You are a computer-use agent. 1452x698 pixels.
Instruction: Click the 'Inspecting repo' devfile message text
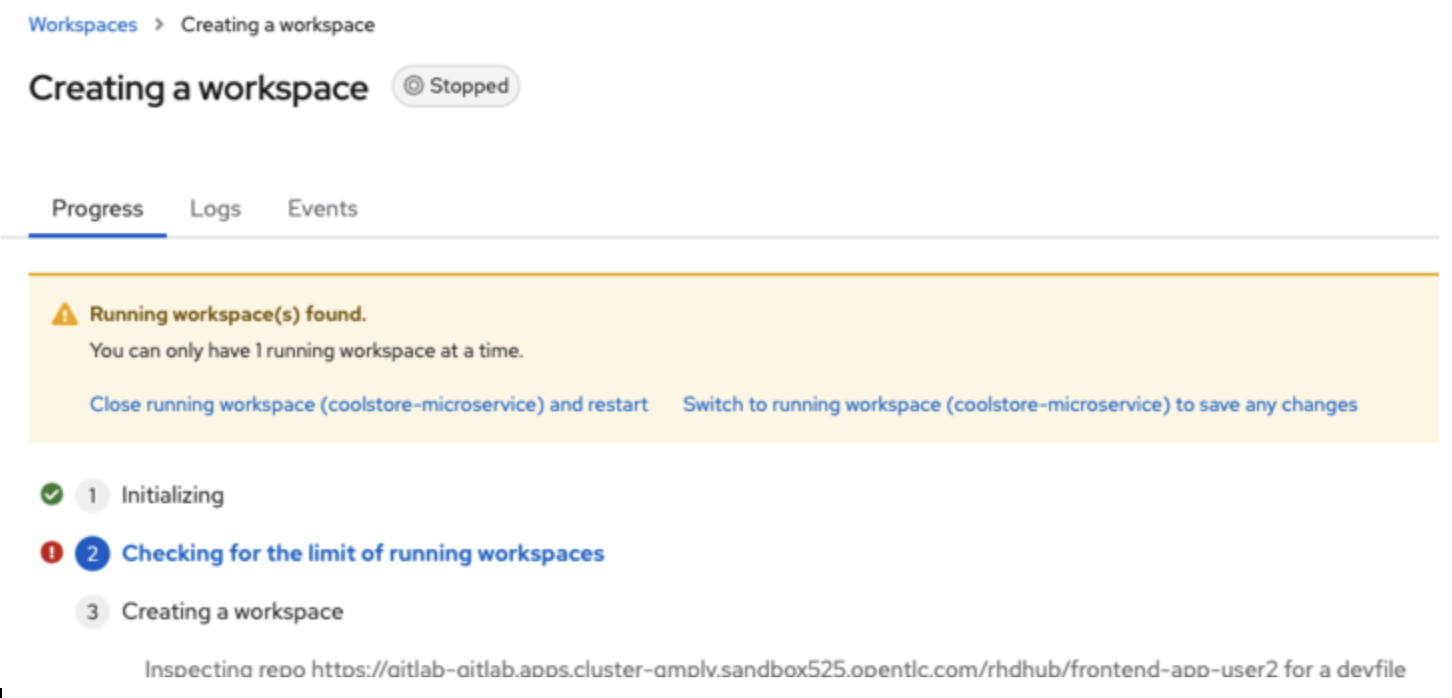coord(775,669)
